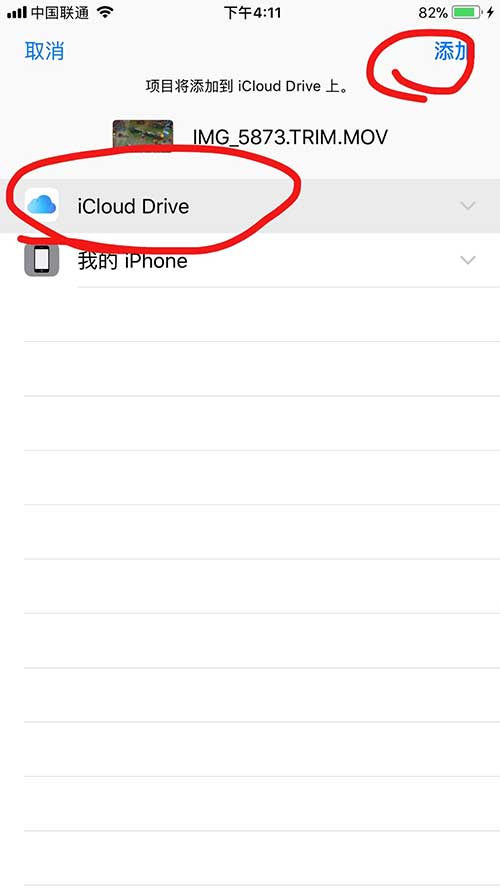The width and height of the screenshot is (500, 889).
Task: Select the 我的 iPhone location row
Action: pyautogui.click(x=250, y=260)
